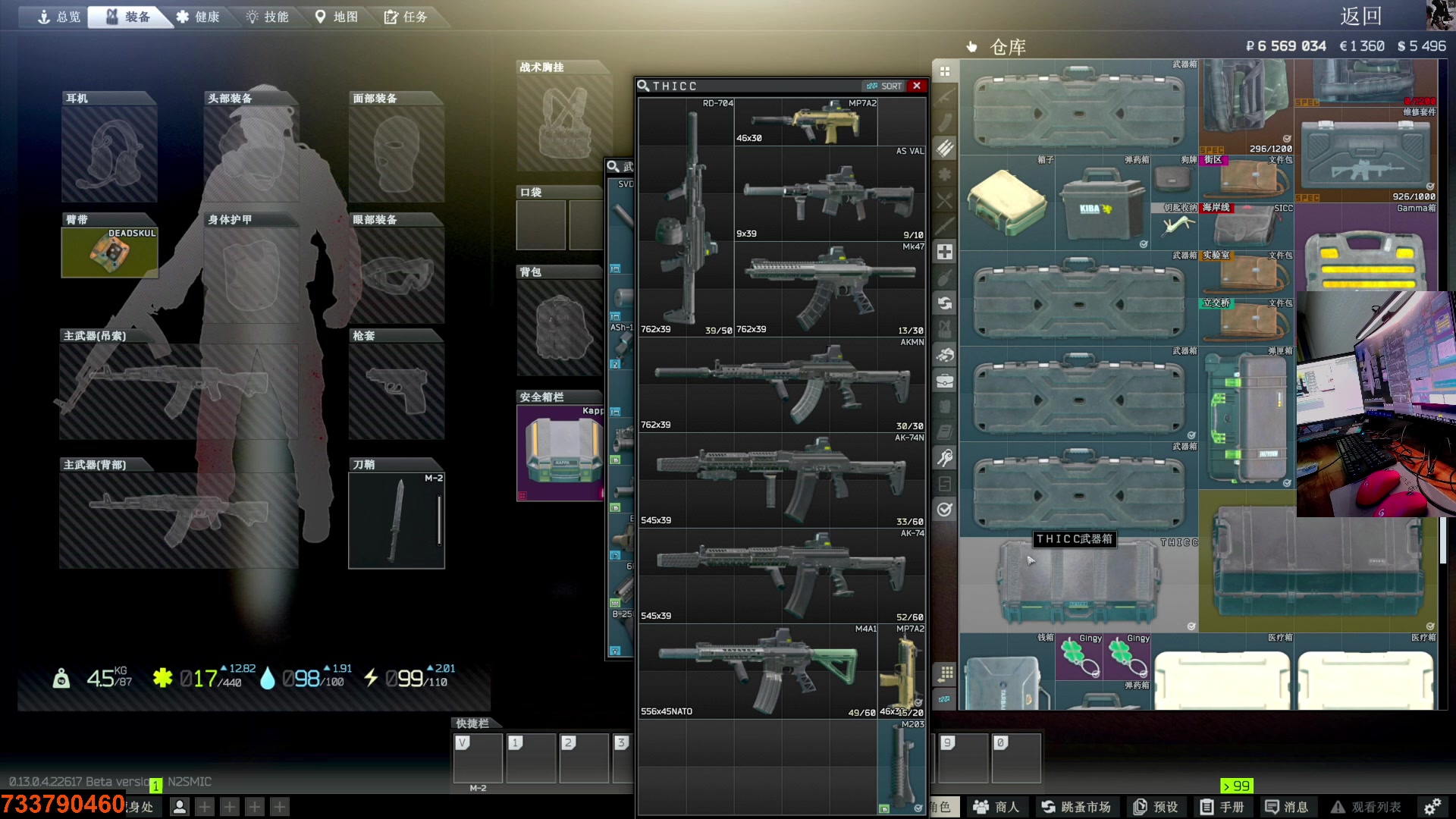
Task: Select the ammo rounds filter in stash sidebar
Action: tap(945, 148)
